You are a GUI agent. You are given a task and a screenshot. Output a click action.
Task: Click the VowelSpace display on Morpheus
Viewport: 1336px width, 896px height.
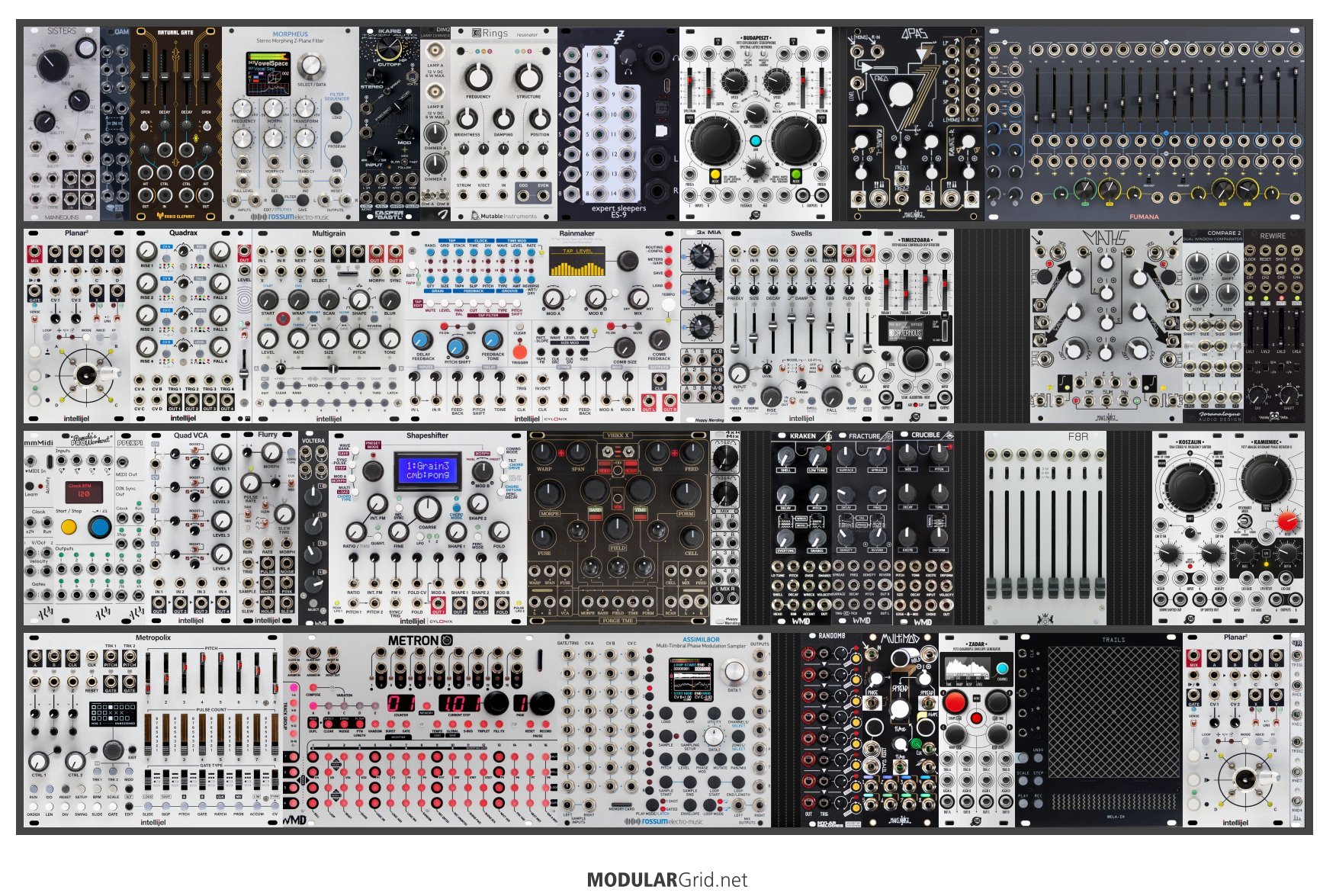268,73
